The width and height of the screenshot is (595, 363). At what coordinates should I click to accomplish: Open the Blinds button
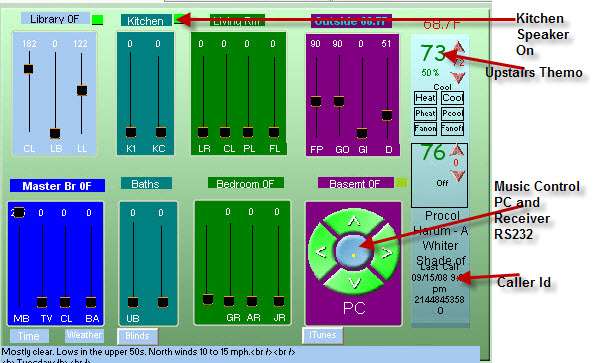tap(137, 336)
